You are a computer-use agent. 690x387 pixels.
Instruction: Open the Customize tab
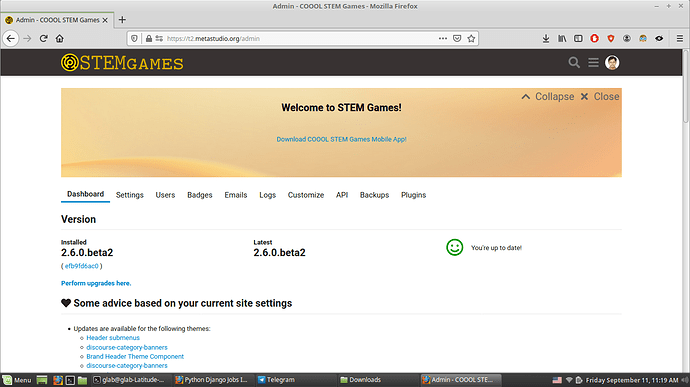click(305, 195)
